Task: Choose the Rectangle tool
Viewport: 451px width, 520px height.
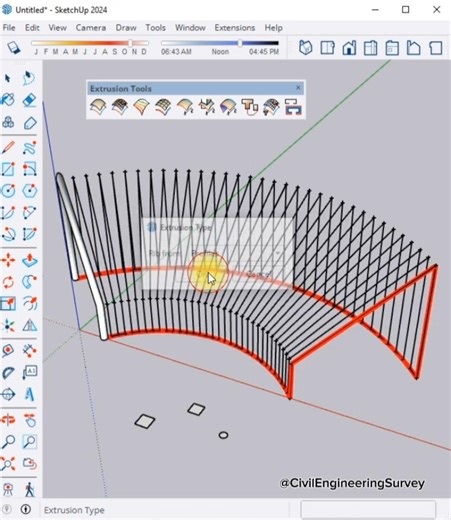Action: [8, 169]
